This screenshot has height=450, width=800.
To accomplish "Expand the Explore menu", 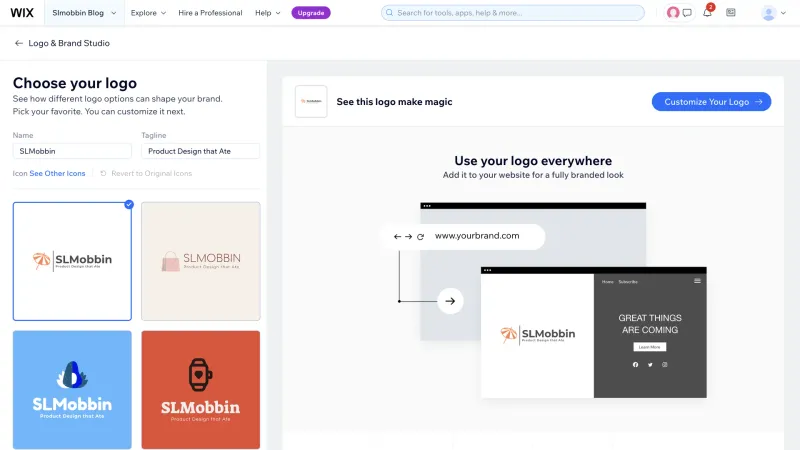I will click(148, 13).
